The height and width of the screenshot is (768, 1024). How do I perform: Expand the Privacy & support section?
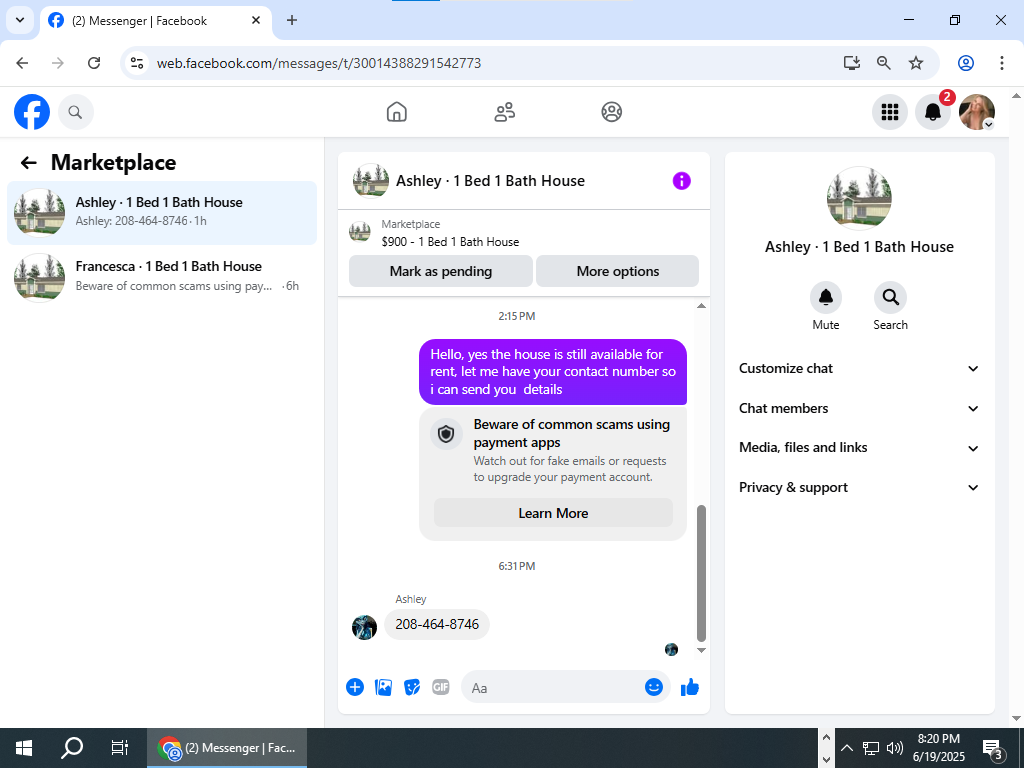point(859,488)
